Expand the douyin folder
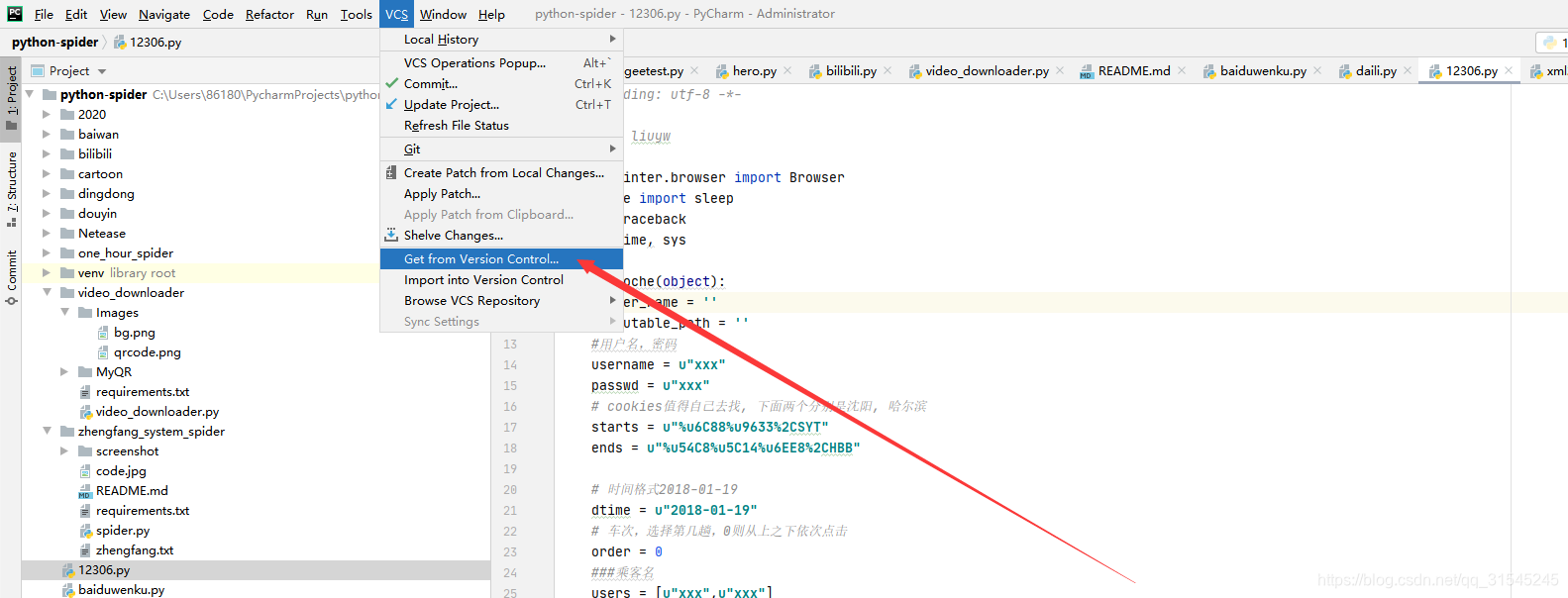The height and width of the screenshot is (598, 1568). (47, 214)
